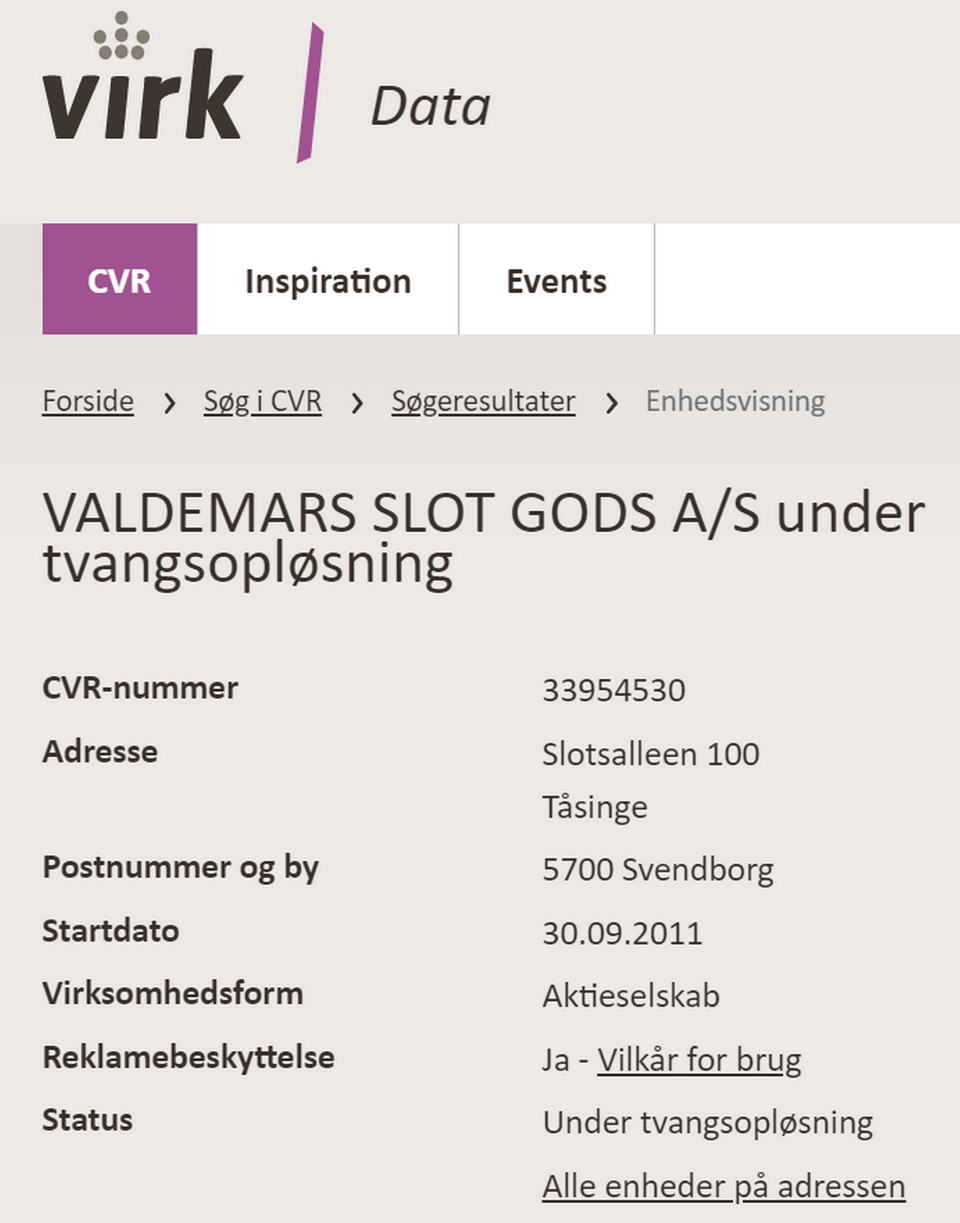Click the chevron after Forside breadcrumb
This screenshot has width=960, height=1223.
(169, 403)
